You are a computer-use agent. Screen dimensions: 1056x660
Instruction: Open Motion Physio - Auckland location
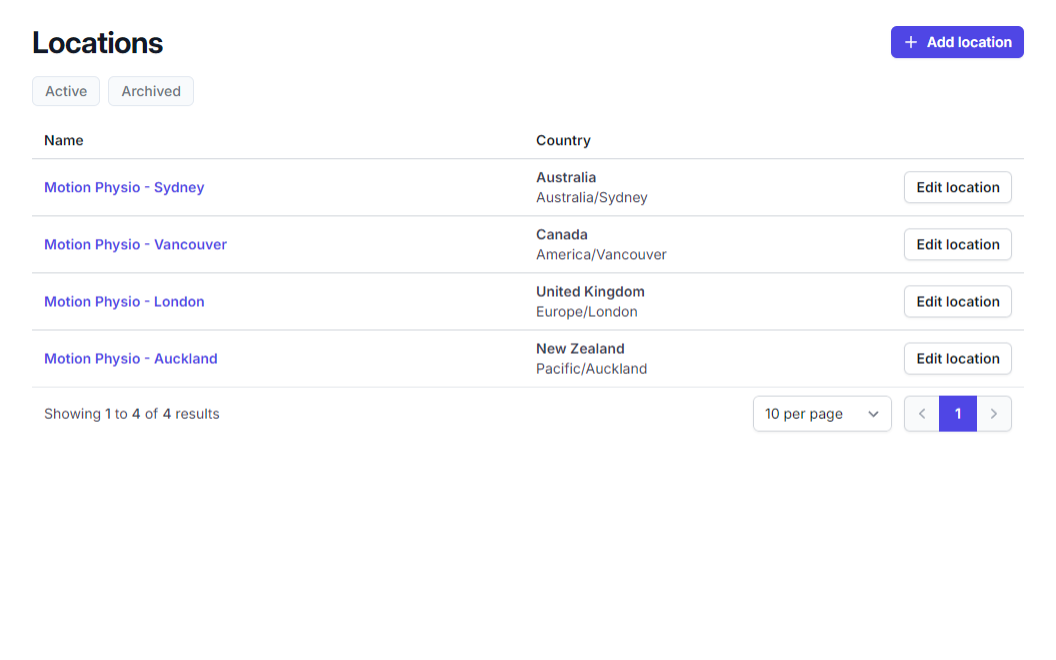coord(130,358)
